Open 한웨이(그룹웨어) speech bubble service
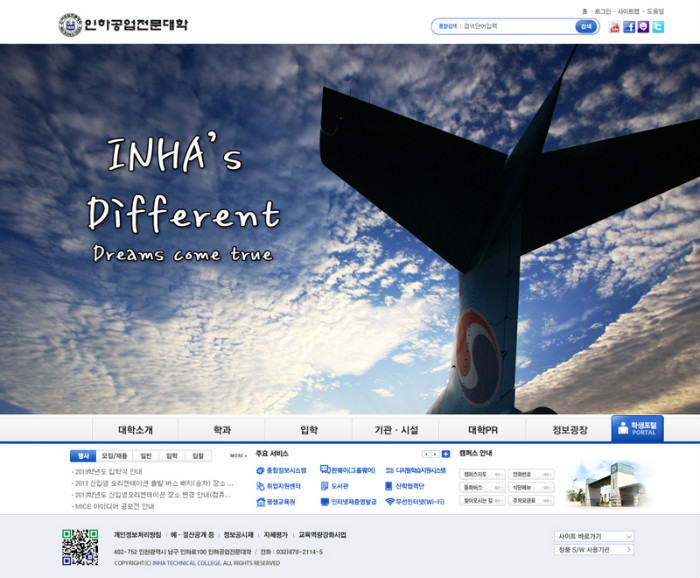Screen dimensions: 700x578 click(x=348, y=470)
